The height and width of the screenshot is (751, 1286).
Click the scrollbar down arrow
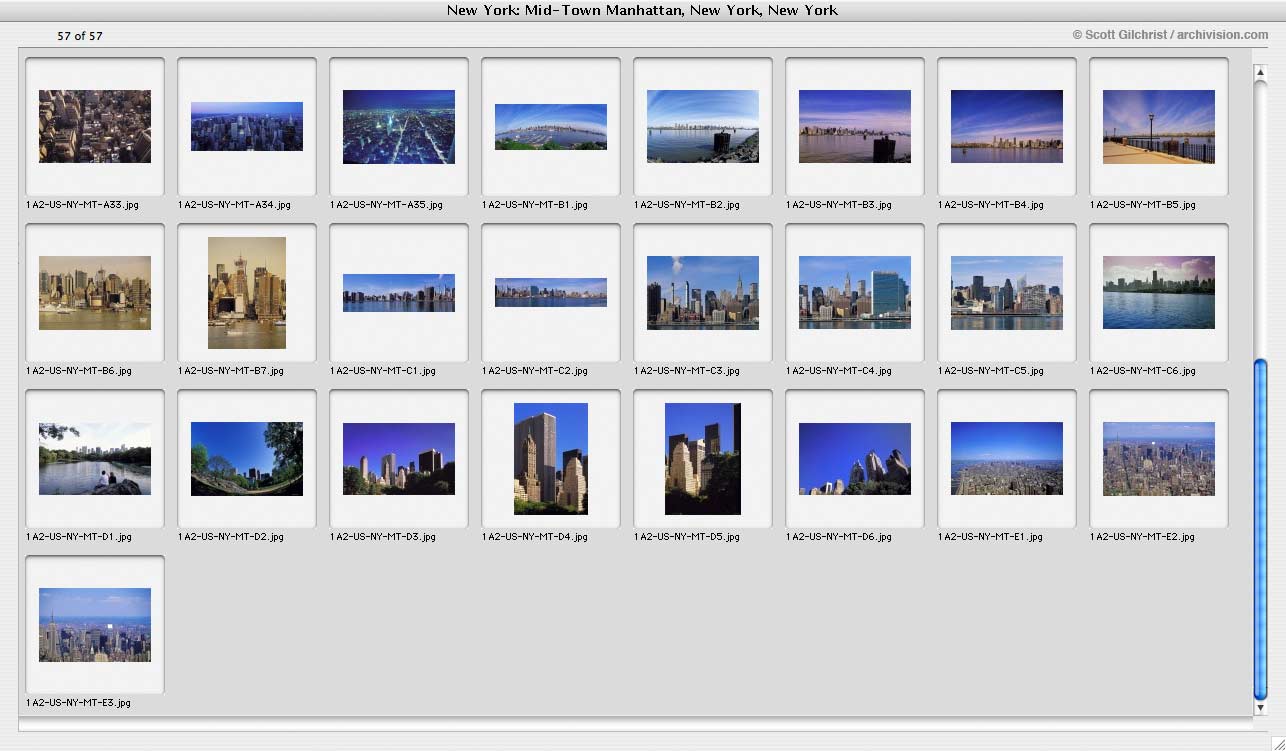pos(1260,708)
